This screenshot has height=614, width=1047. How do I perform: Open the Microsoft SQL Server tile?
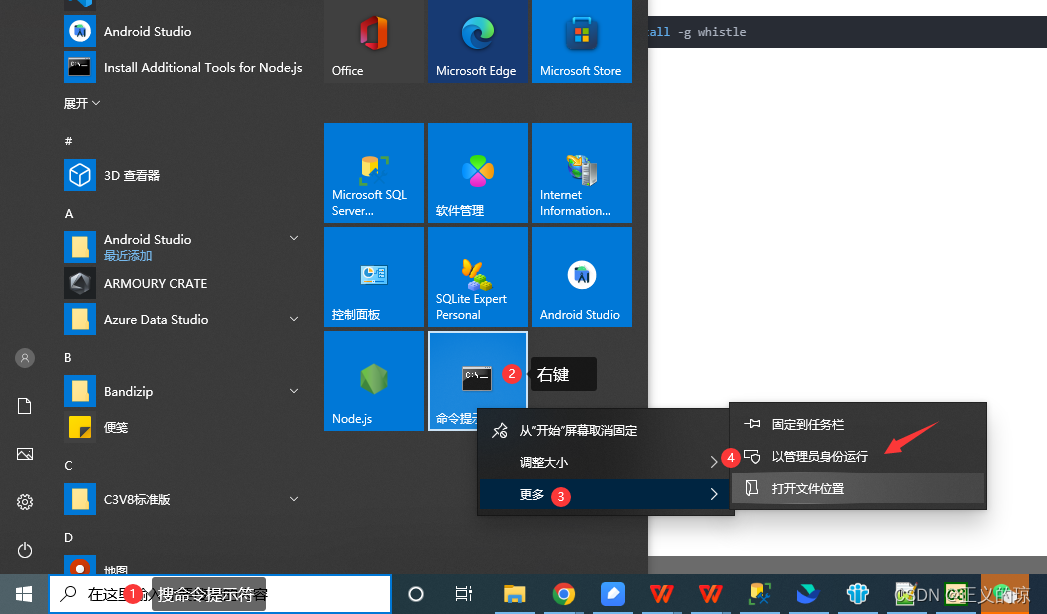click(374, 173)
